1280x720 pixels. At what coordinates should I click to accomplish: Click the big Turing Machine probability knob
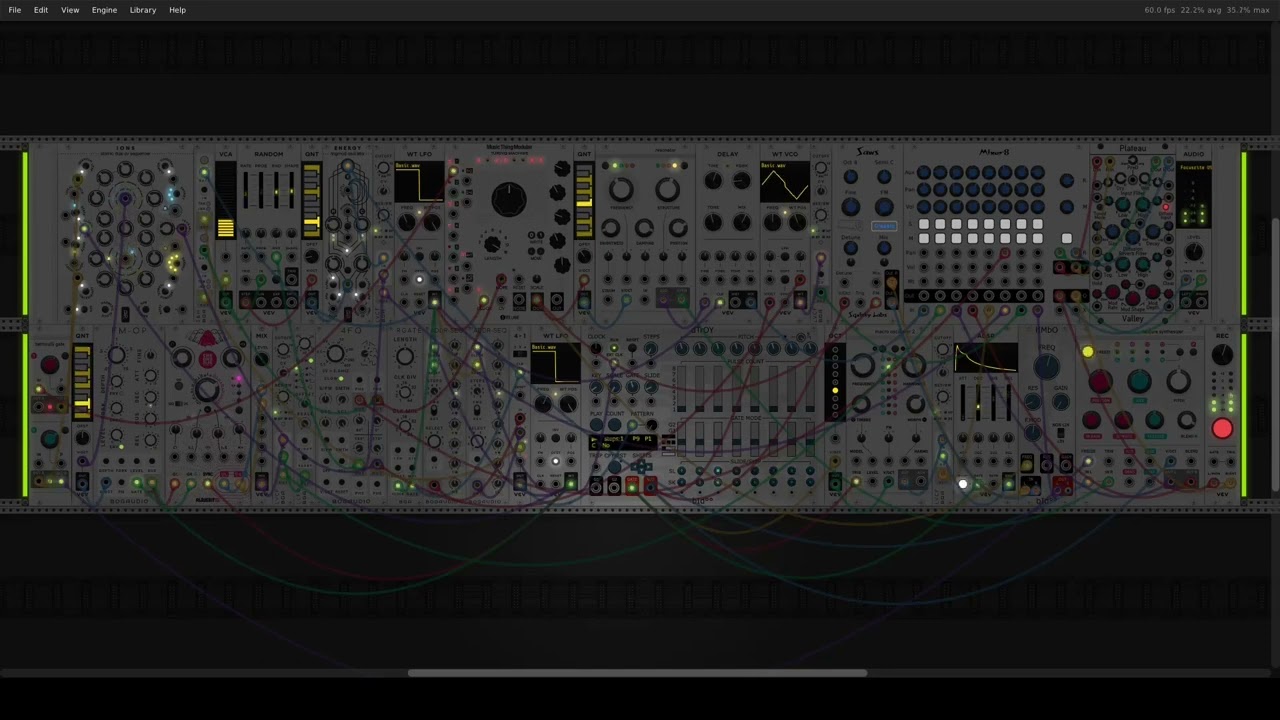[509, 199]
